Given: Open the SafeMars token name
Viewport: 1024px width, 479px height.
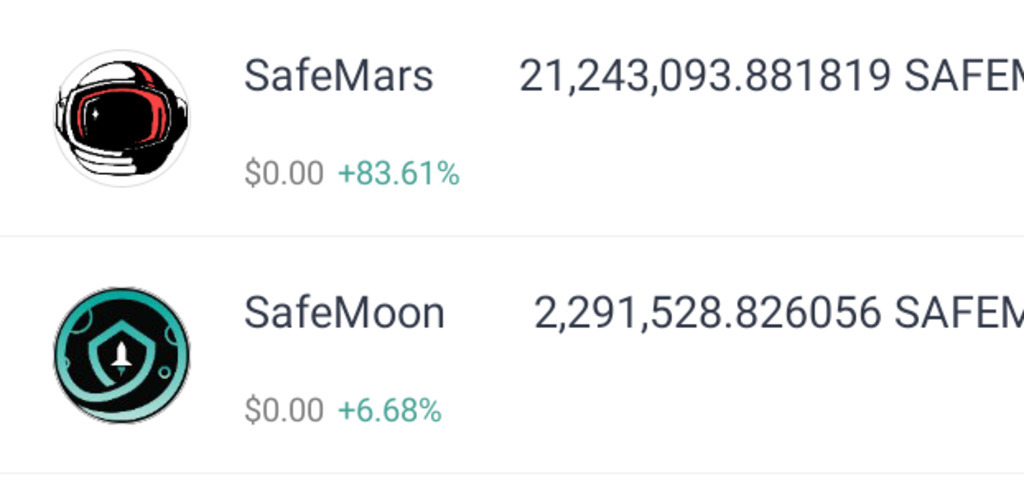Looking at the screenshot, I should point(338,76).
